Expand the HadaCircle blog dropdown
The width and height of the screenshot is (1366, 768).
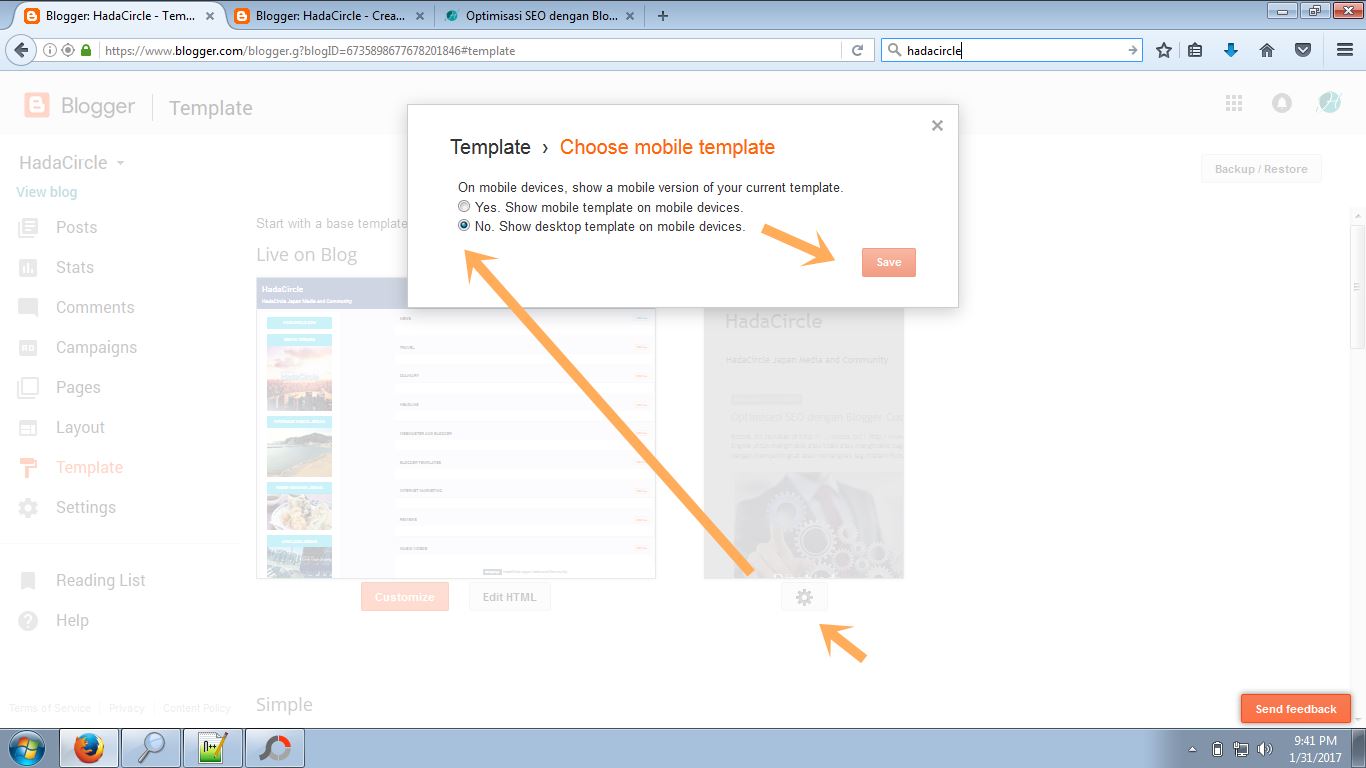(x=120, y=163)
